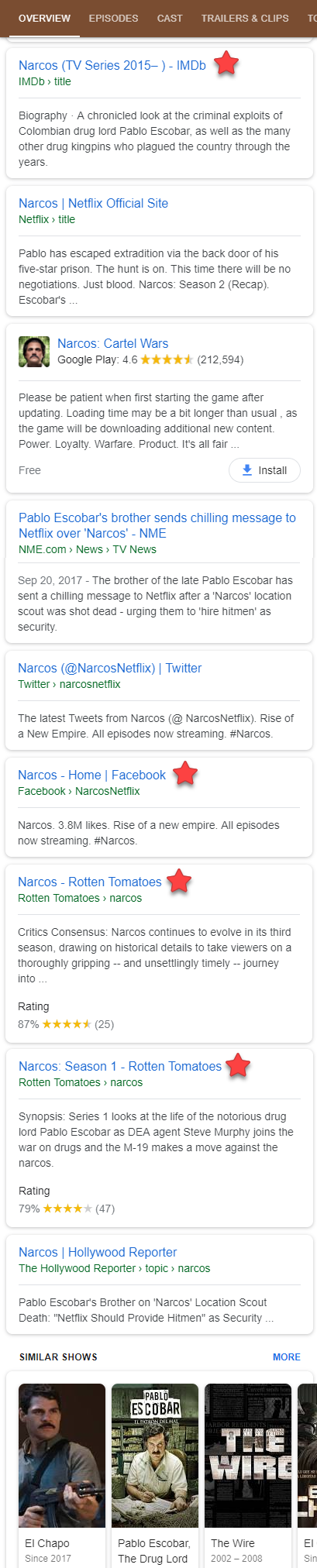Select the Overview tab
The width and height of the screenshot is (317, 1568).
point(44,18)
